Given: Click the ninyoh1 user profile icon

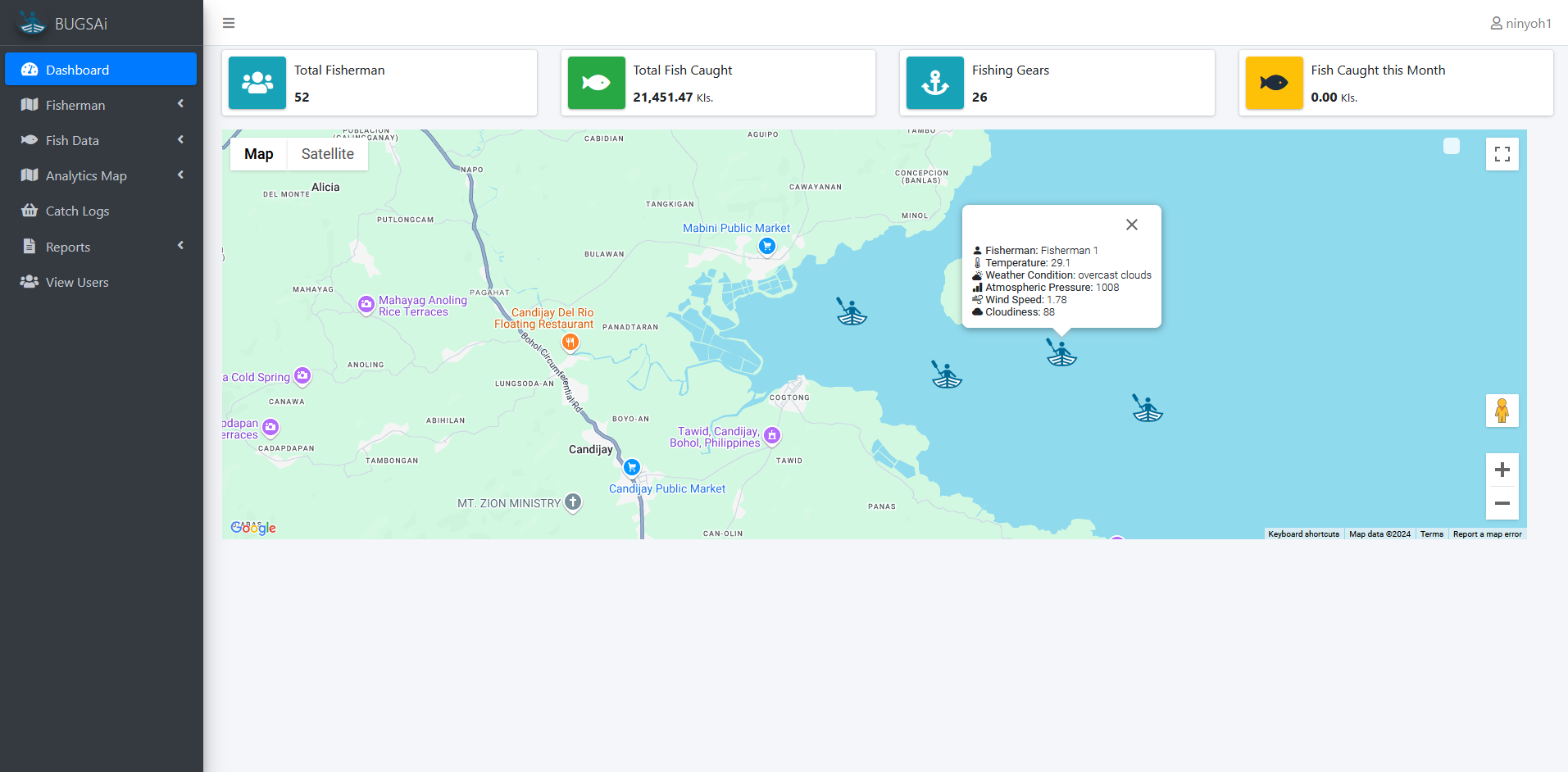Looking at the screenshot, I should tap(1495, 22).
